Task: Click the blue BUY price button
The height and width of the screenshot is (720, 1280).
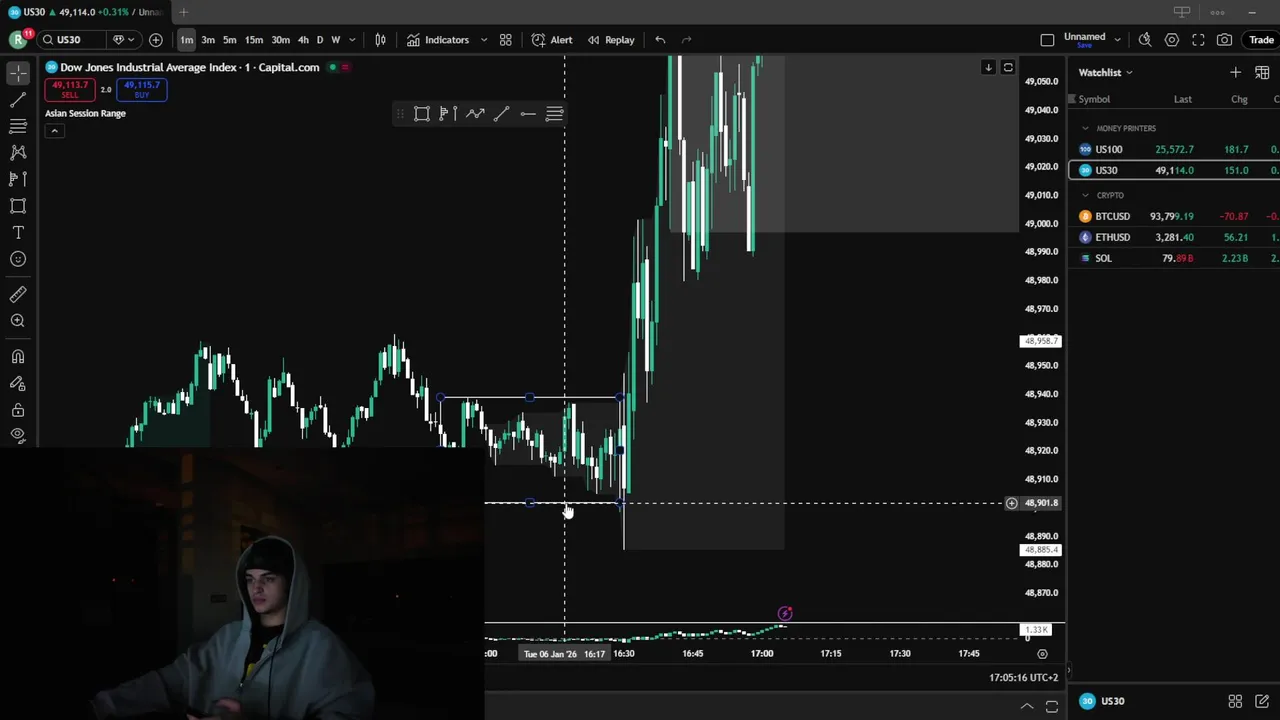Action: [x=142, y=89]
